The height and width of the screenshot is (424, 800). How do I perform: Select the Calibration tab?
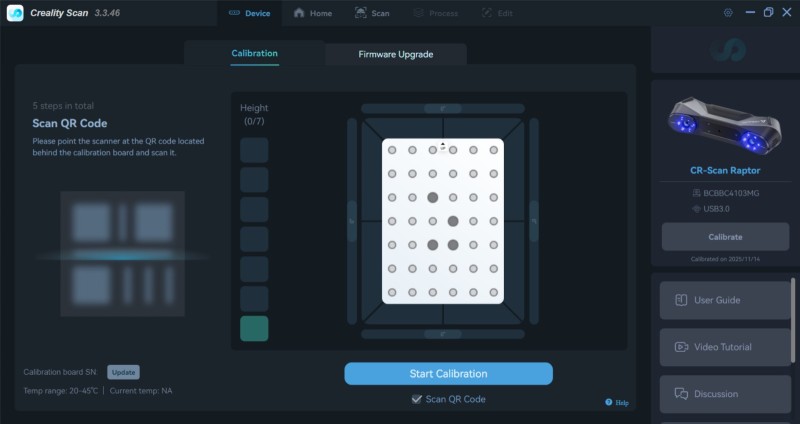(x=254, y=54)
